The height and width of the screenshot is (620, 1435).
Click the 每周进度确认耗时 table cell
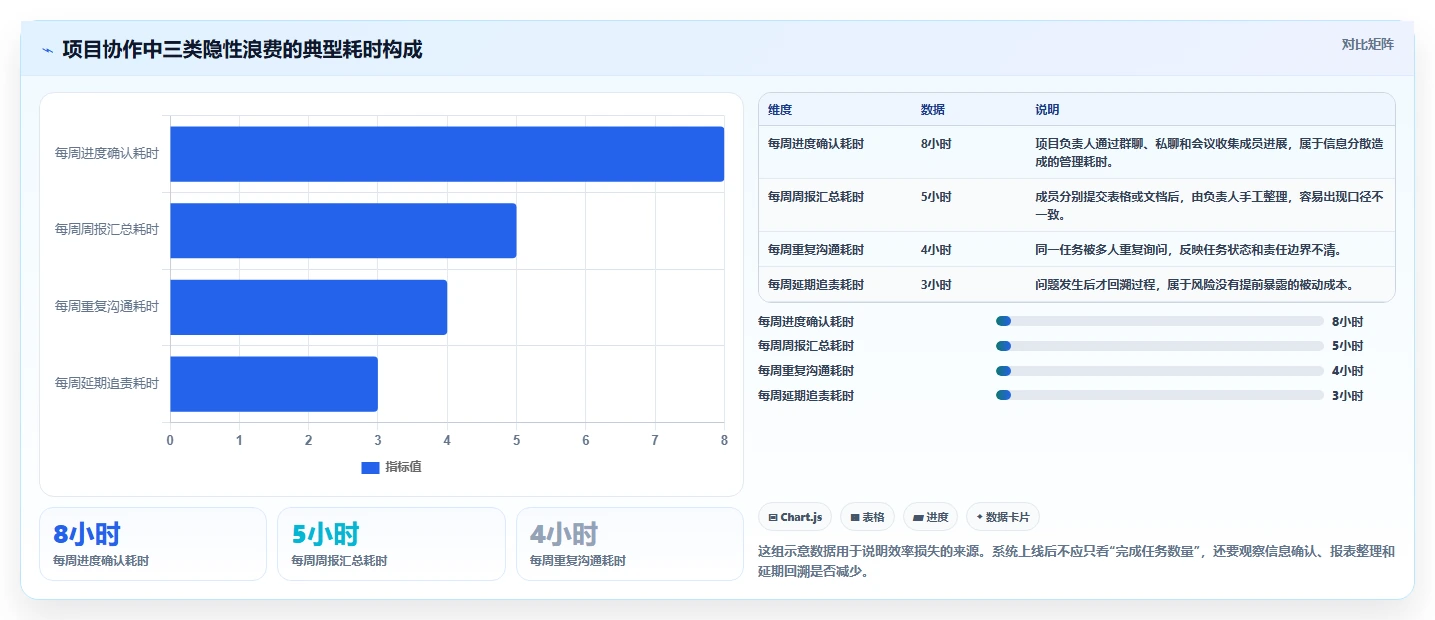pos(816,144)
